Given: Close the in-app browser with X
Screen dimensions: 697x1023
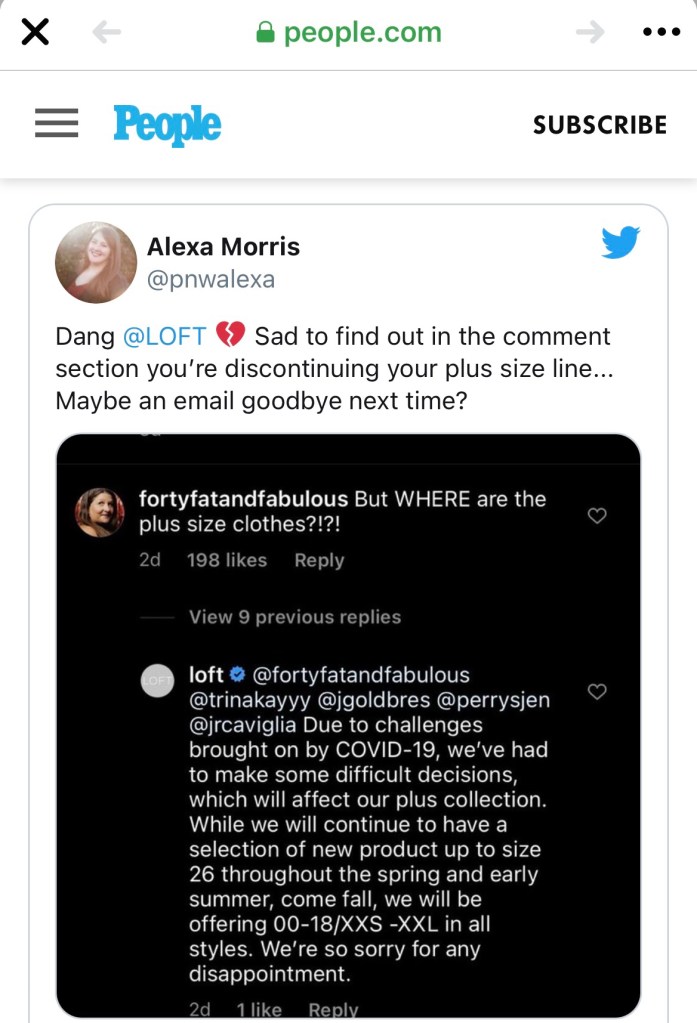Looking at the screenshot, I should click(35, 33).
